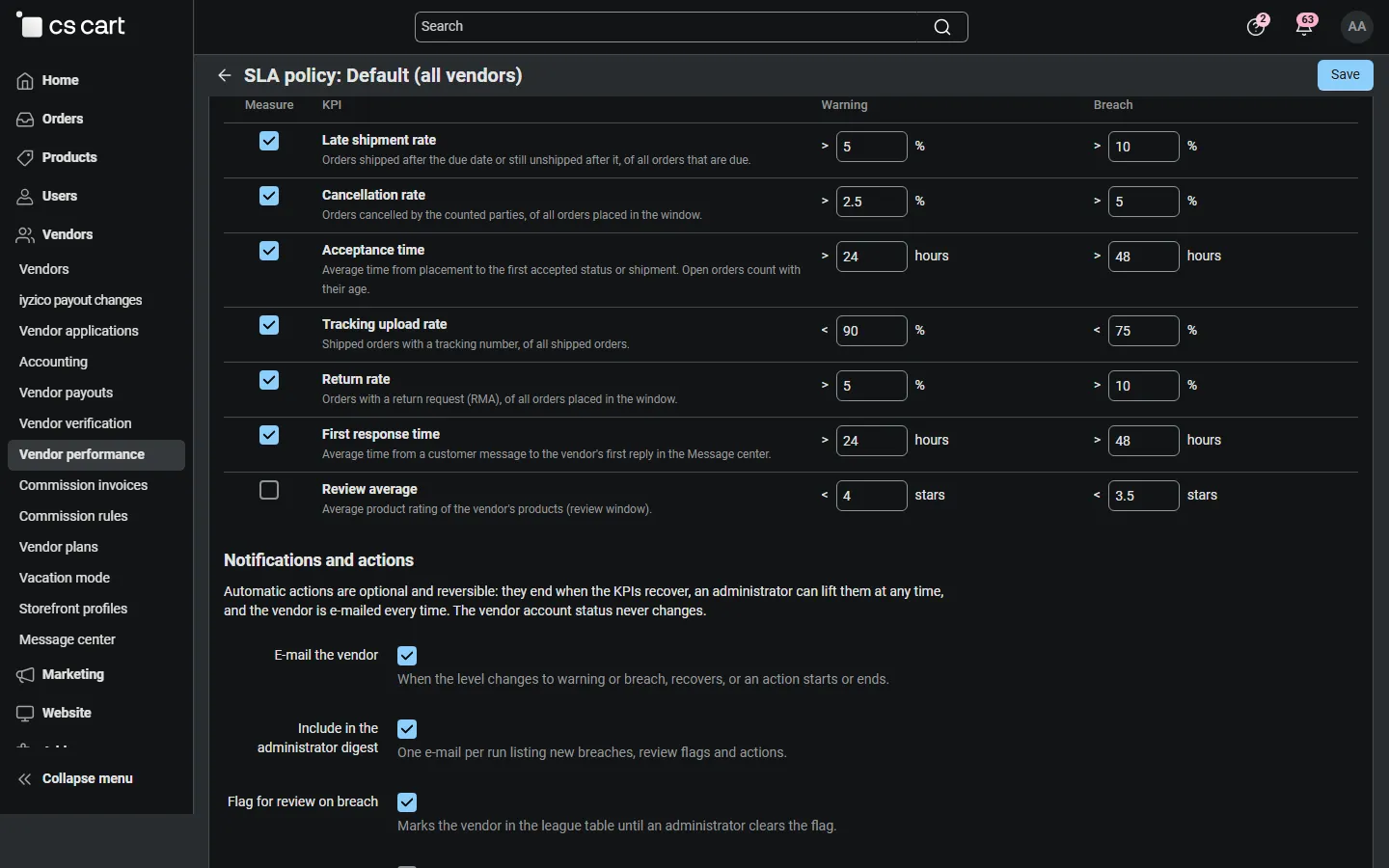Click the Save button

point(1346,75)
